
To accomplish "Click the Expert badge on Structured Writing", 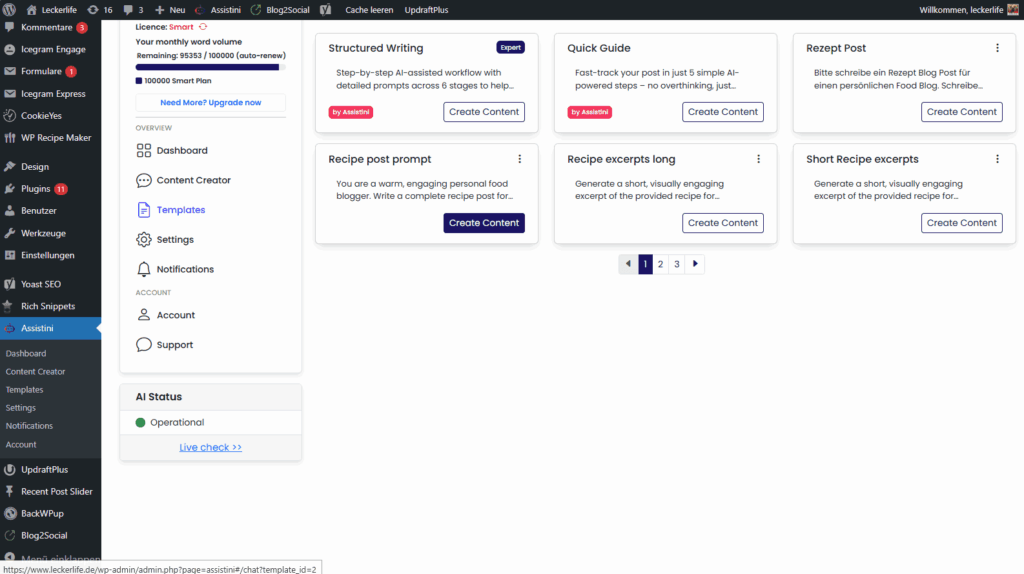I will 511,48.
